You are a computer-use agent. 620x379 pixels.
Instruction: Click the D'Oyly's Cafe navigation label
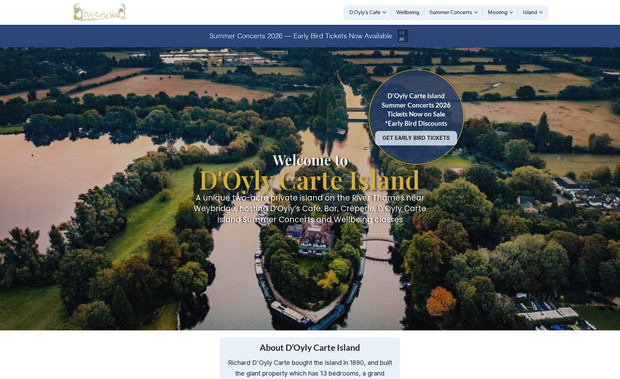(365, 13)
